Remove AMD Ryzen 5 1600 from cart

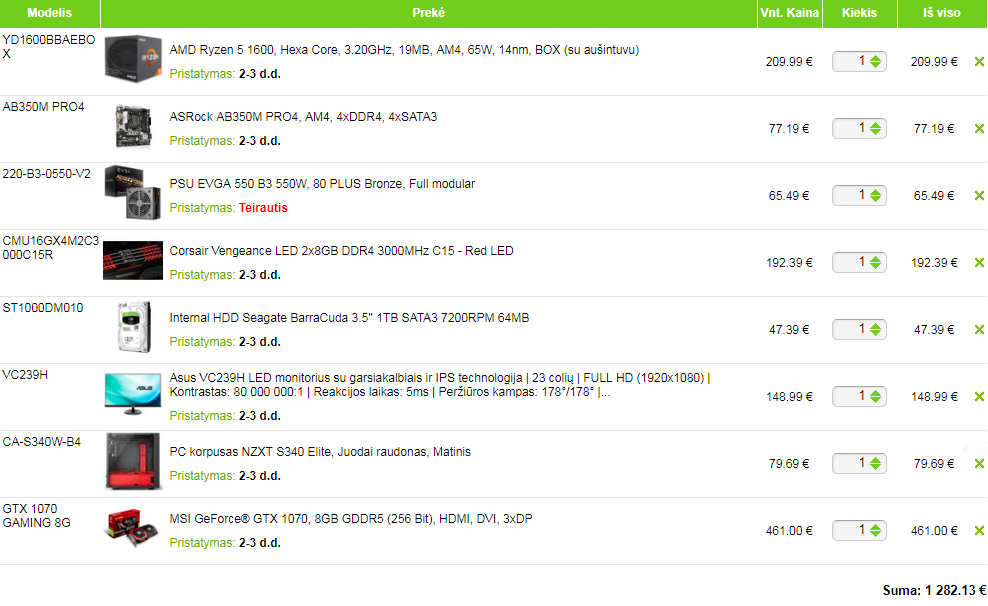point(979,62)
